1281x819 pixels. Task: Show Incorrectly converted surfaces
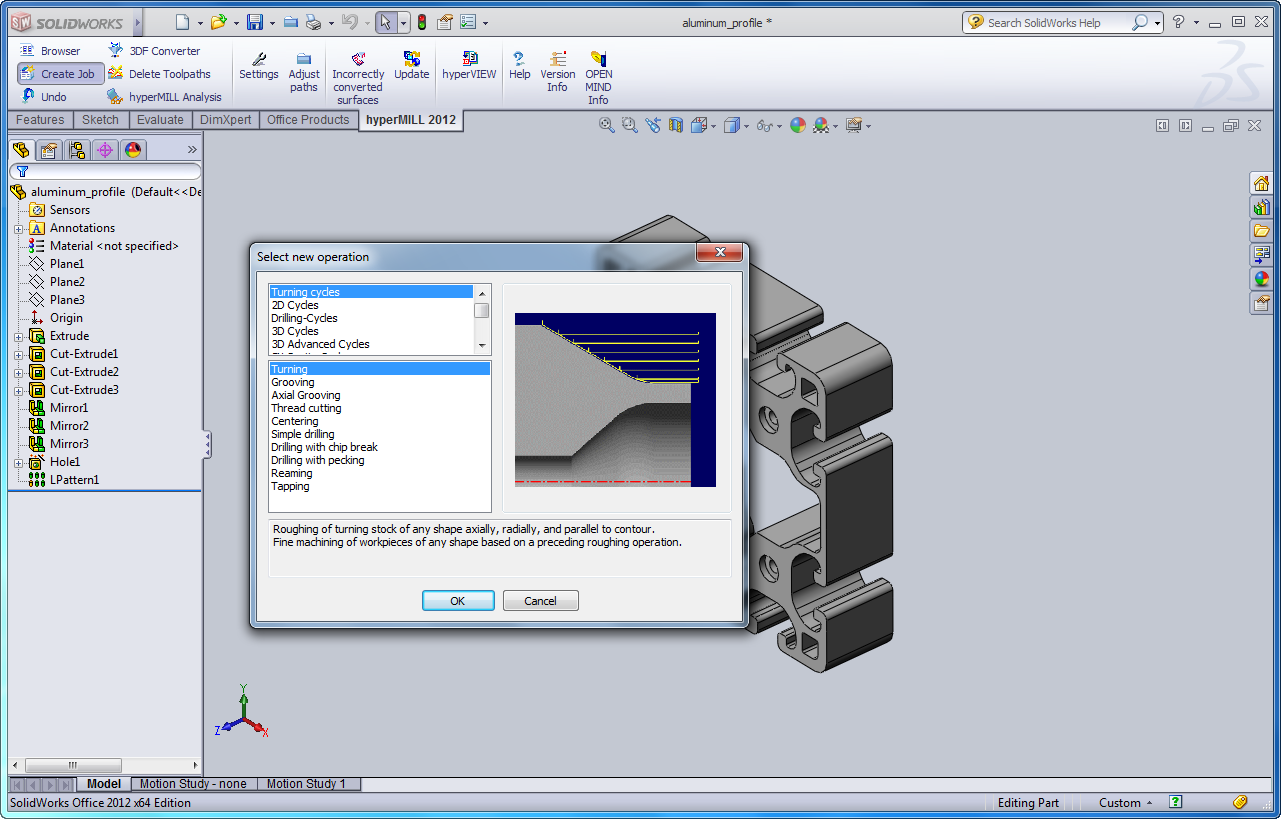click(358, 78)
